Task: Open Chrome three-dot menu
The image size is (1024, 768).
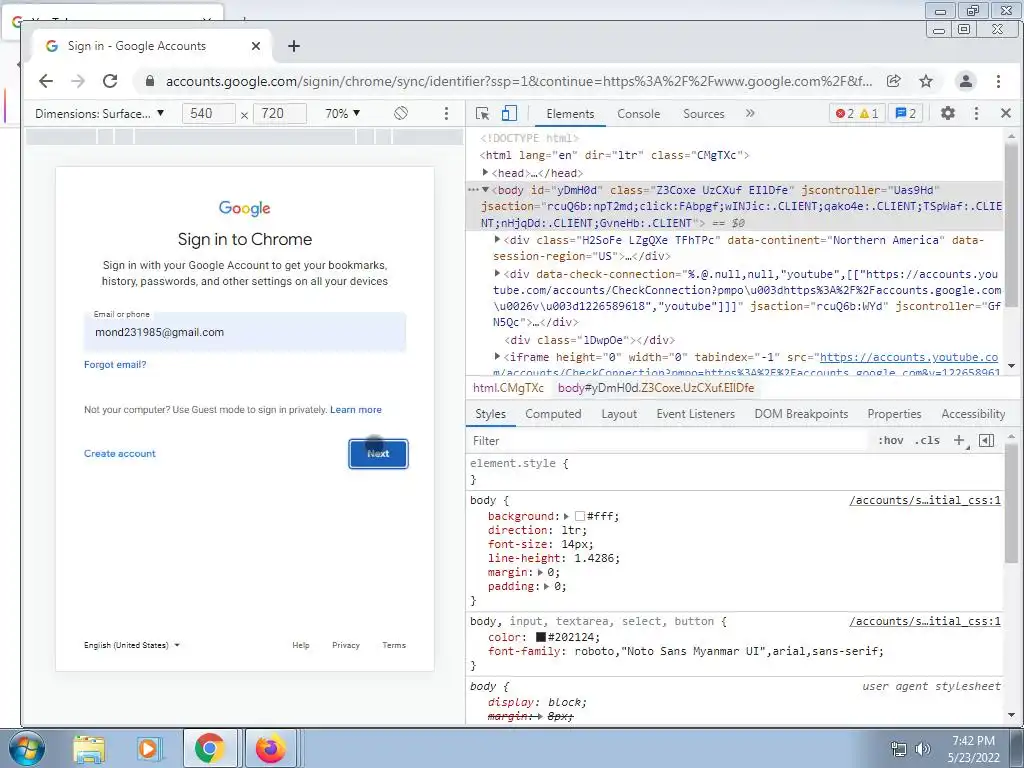Action: [x=998, y=81]
